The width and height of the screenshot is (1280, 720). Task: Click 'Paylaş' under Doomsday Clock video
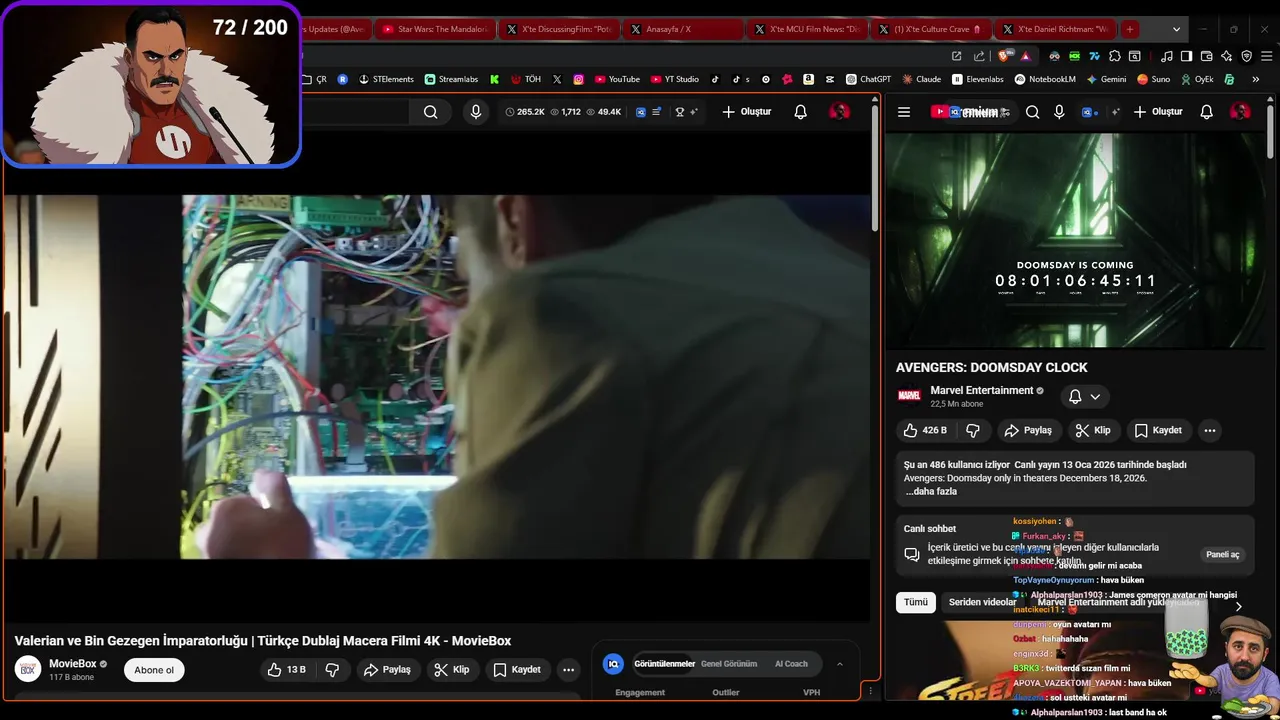[x=1027, y=430]
